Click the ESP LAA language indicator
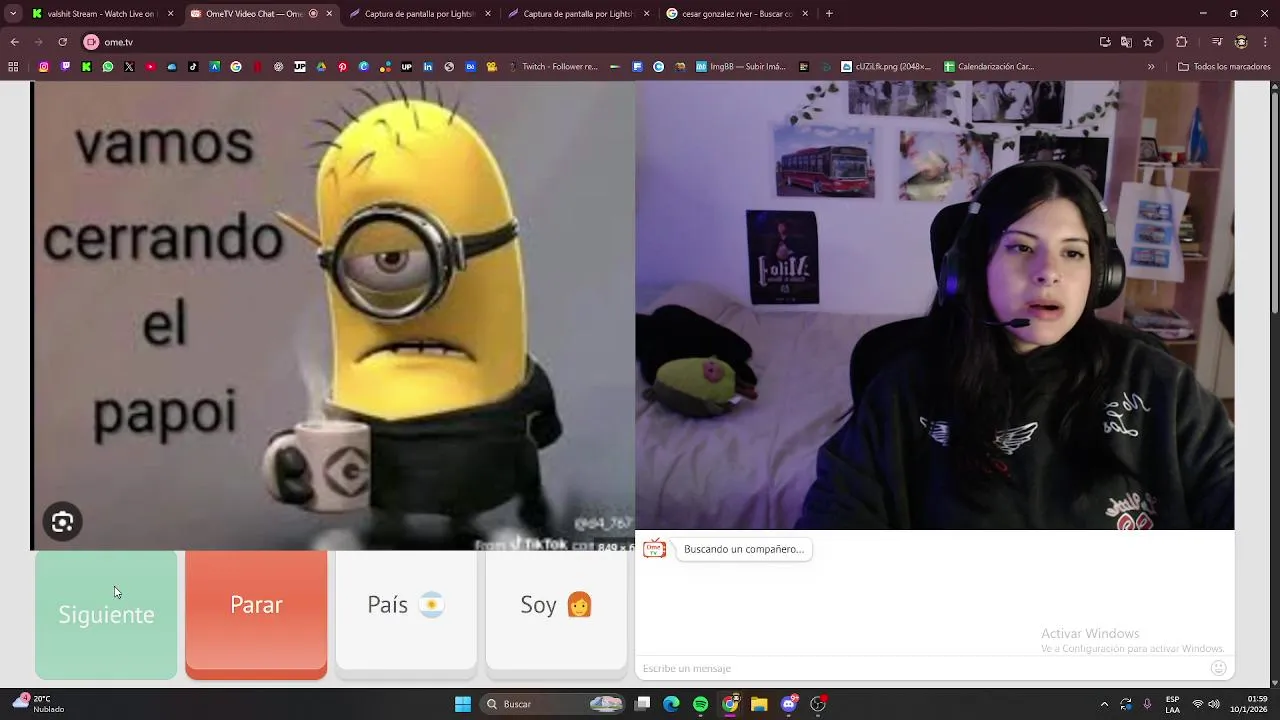This screenshot has width=1280, height=720. pyautogui.click(x=1172, y=704)
